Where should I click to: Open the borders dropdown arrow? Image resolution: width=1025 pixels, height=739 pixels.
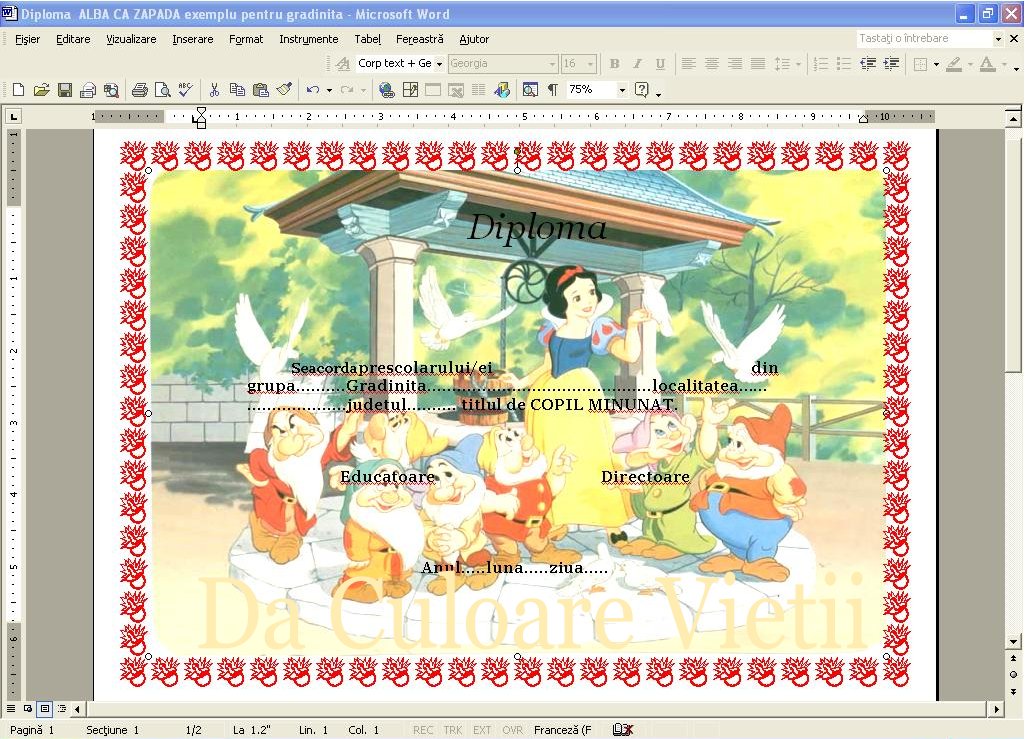[x=936, y=63]
